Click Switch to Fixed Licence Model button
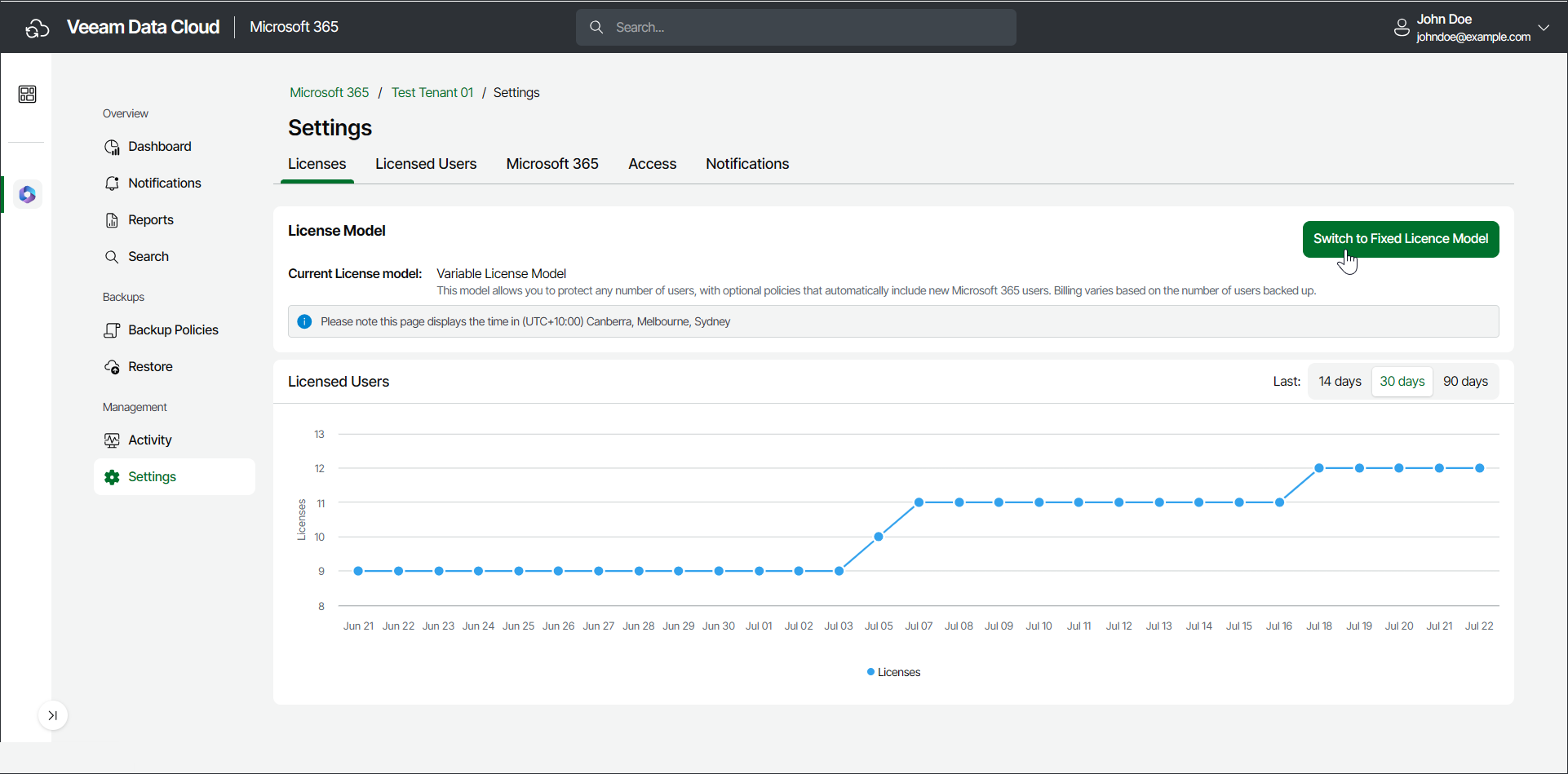The width and height of the screenshot is (1568, 774). (x=1400, y=239)
